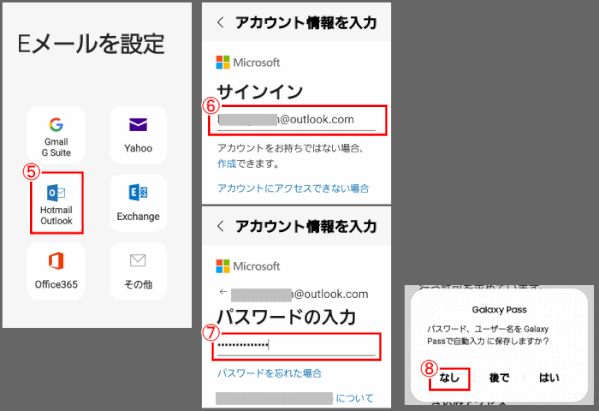
Task: Choose the その他 (Other) mail option
Action: [138, 271]
